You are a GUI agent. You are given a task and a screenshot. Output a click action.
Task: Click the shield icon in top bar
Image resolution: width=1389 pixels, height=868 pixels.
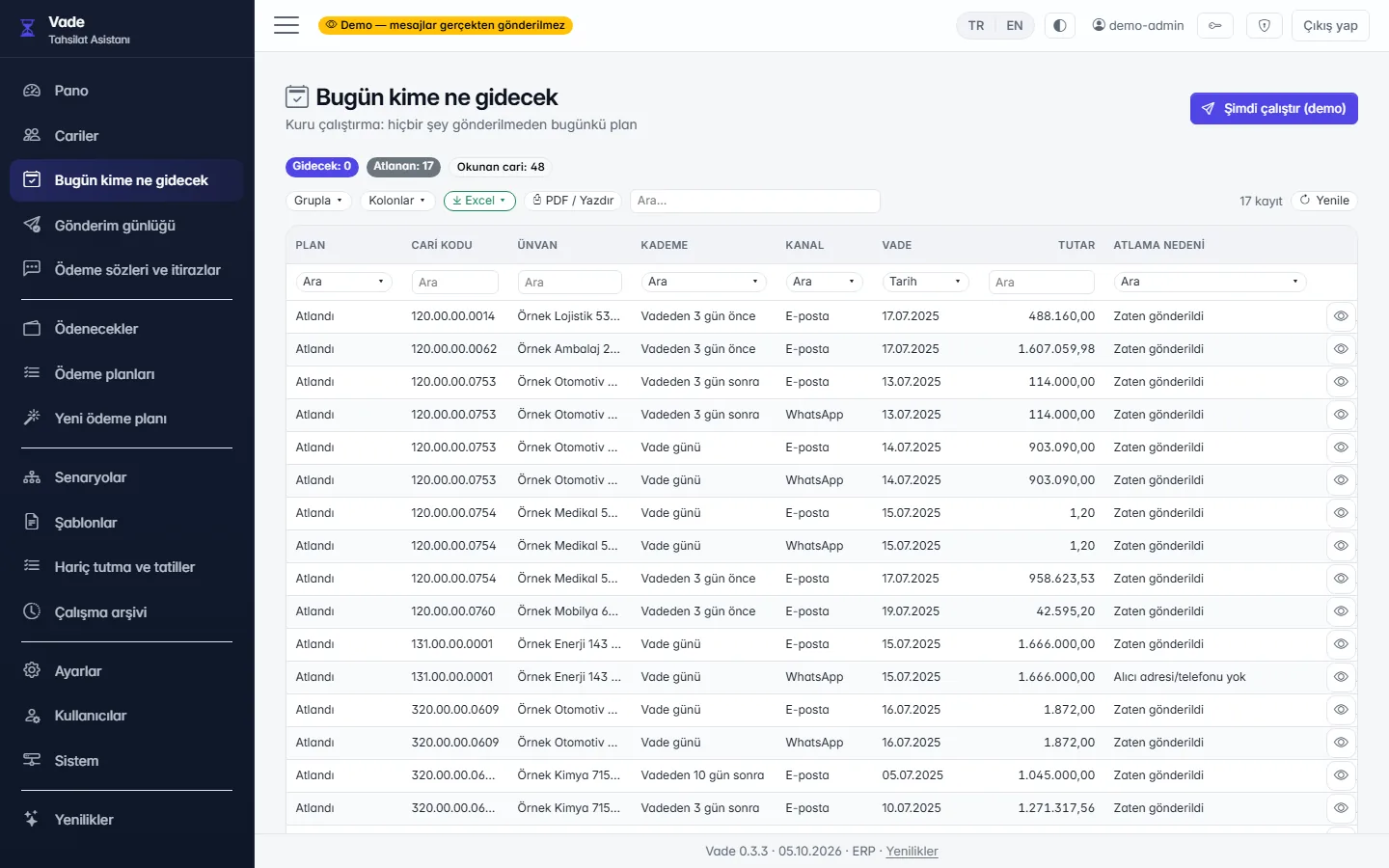pos(1265,25)
